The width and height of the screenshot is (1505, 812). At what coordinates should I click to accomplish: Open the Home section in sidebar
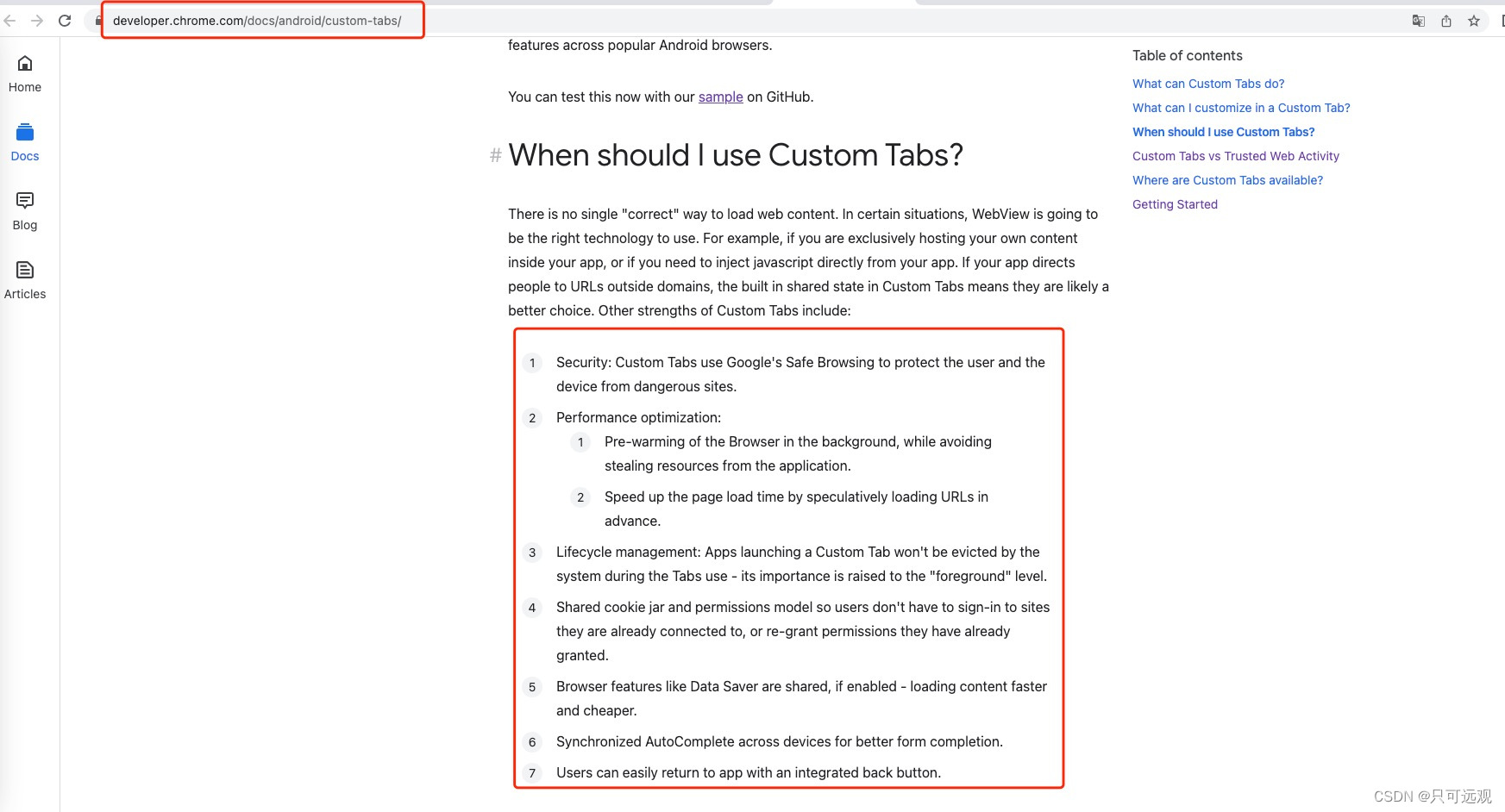(x=25, y=74)
